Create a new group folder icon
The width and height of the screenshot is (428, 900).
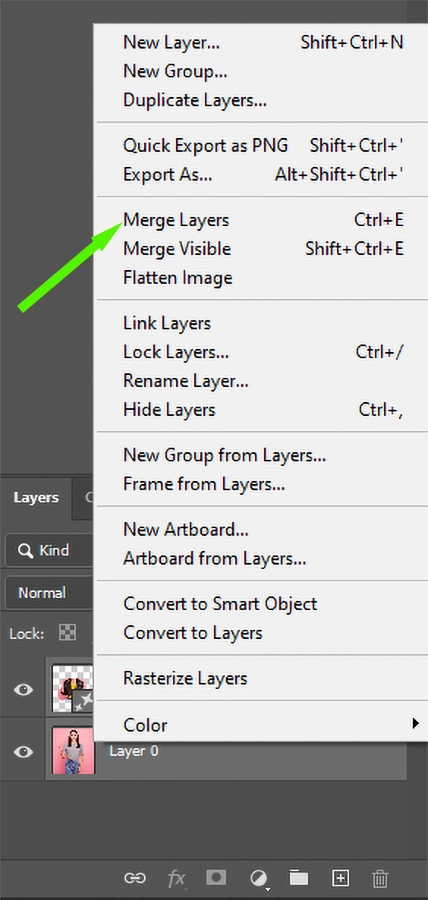pos(298,877)
